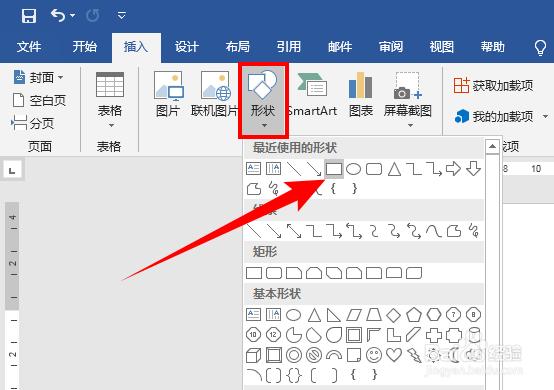Viewport: 554px width, 390px height.
Task: Pick snip single corner rectangle under 矩形
Action: click(x=294, y=273)
